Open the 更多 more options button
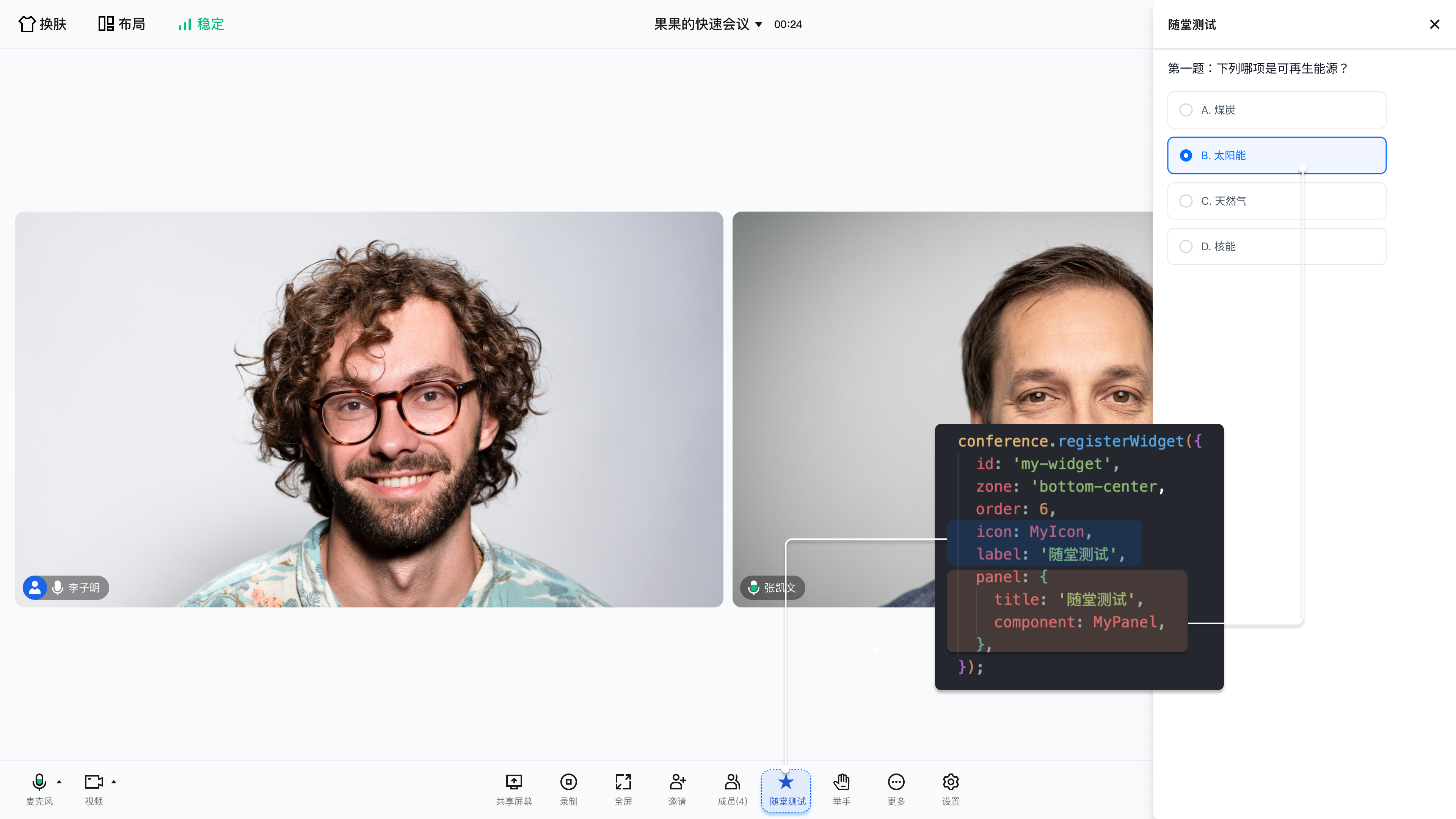This screenshot has height=819, width=1456. [896, 782]
